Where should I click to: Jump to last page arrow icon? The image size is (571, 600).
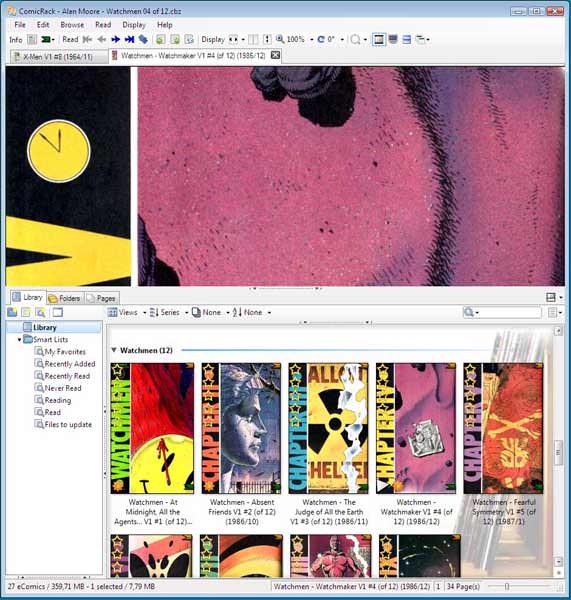[x=130, y=39]
